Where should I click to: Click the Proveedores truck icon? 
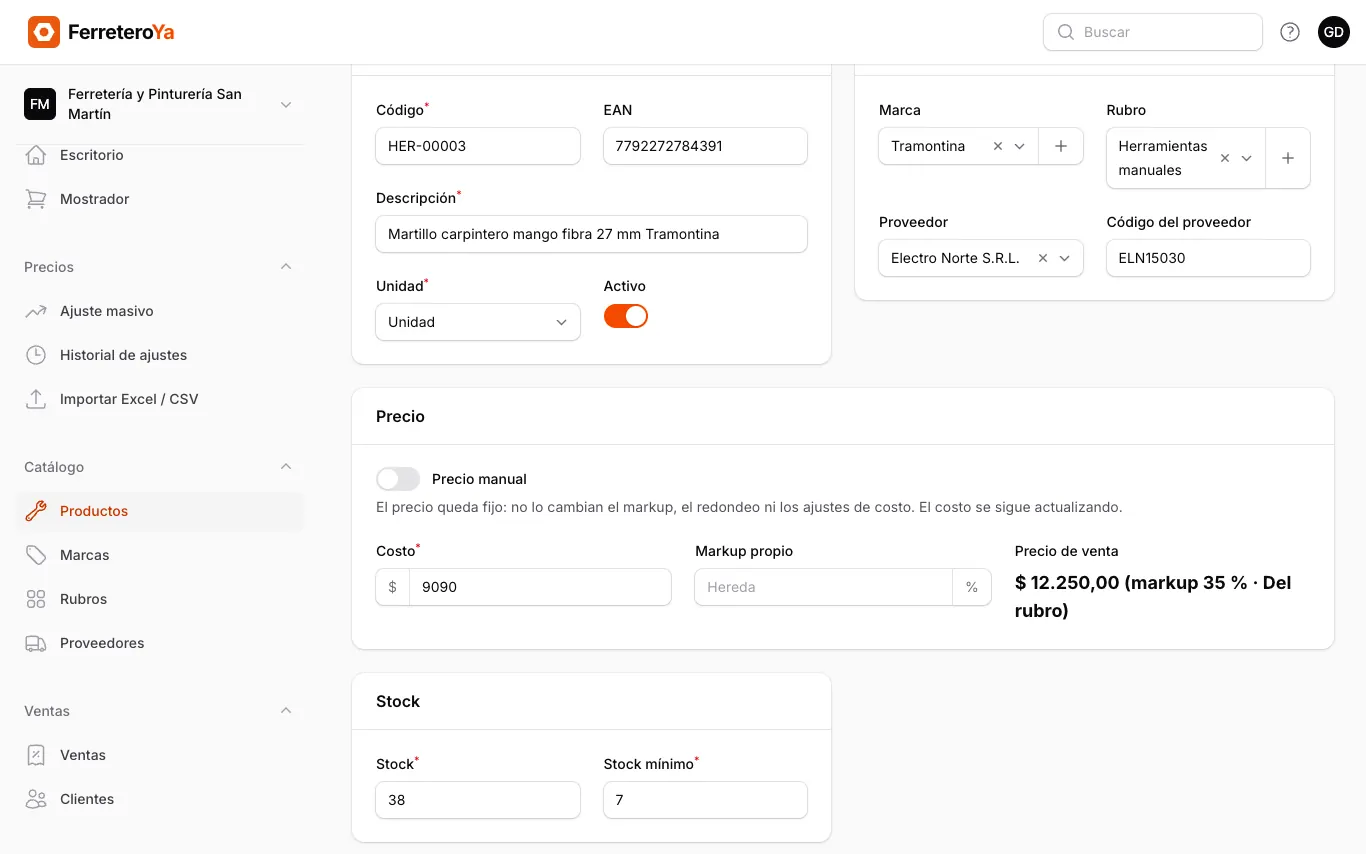36,643
